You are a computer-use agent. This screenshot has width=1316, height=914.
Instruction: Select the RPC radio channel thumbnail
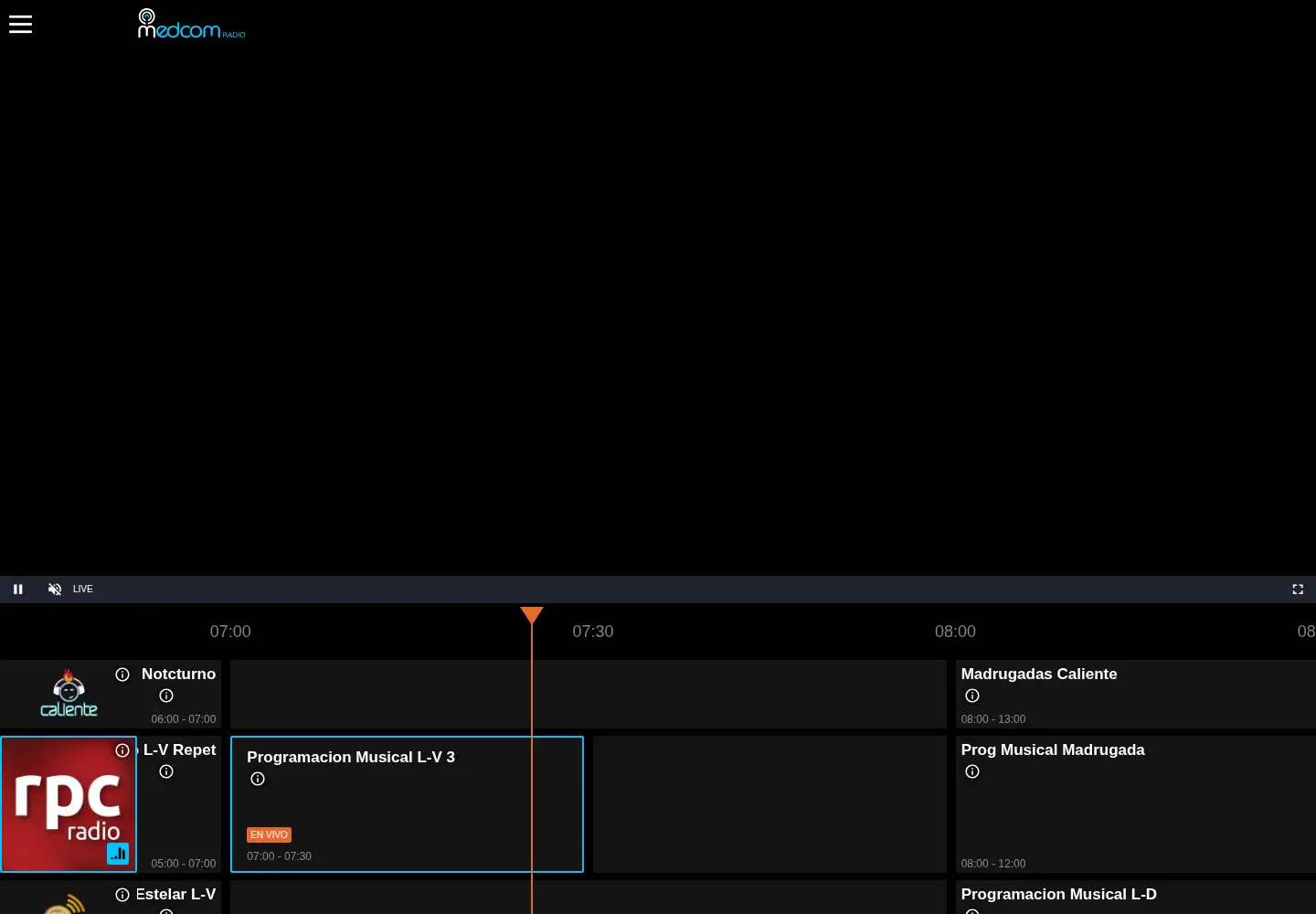click(x=69, y=804)
